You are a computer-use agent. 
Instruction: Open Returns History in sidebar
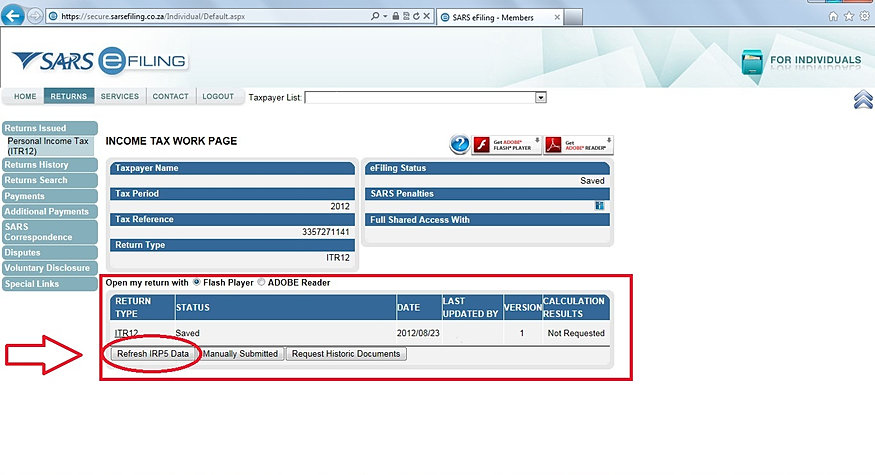(50, 165)
